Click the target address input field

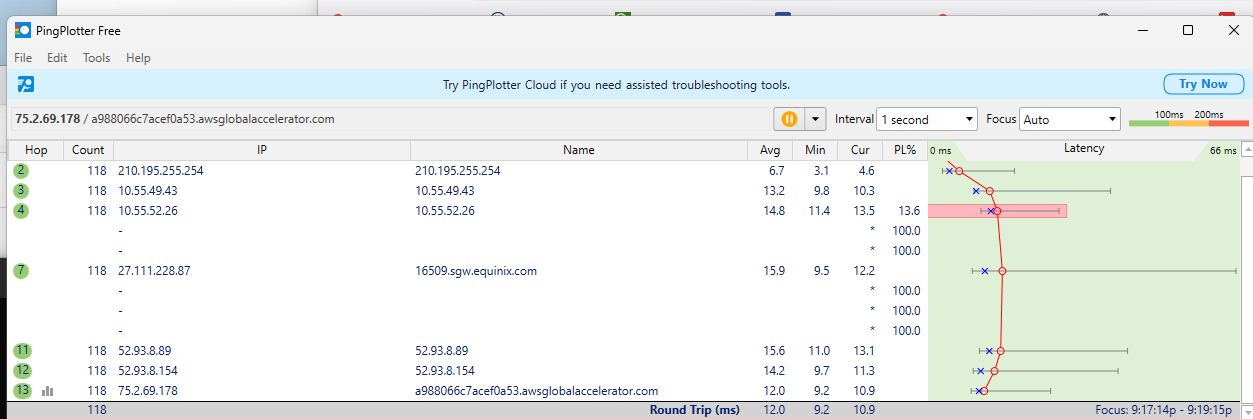(388, 119)
